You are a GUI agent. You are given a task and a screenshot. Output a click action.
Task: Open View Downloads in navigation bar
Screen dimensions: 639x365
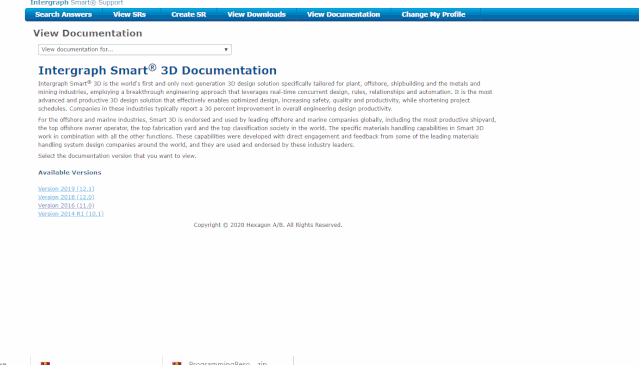256,15
